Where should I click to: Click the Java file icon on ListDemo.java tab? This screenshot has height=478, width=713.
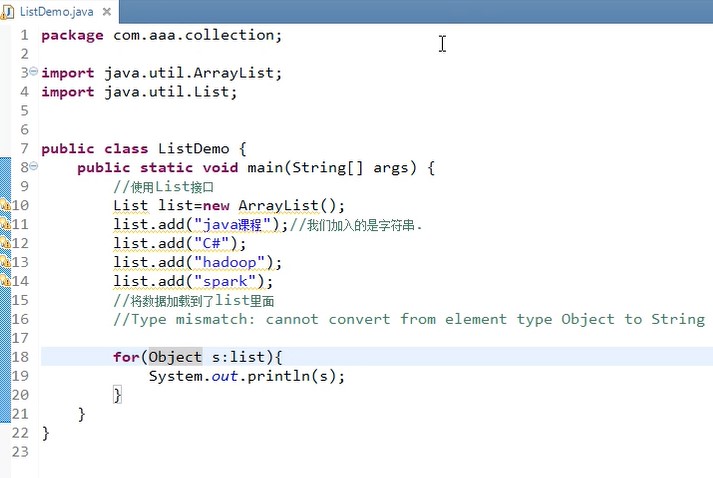tap(7, 12)
